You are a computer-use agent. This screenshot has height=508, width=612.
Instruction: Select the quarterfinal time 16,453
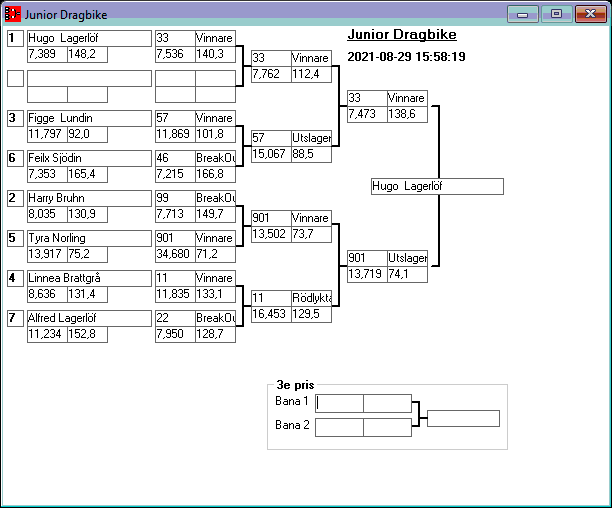(271, 314)
